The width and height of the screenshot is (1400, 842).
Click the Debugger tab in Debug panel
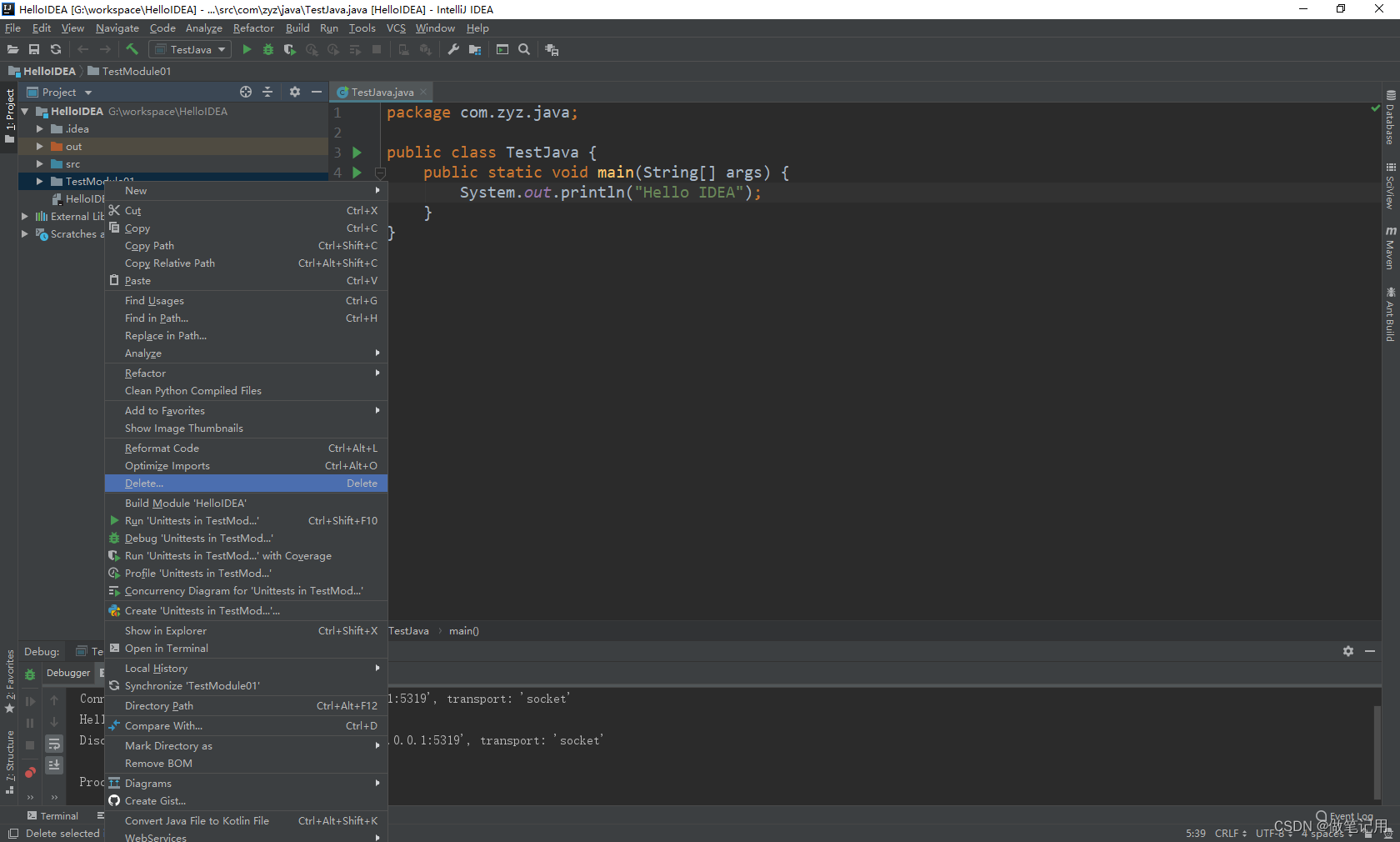click(68, 673)
